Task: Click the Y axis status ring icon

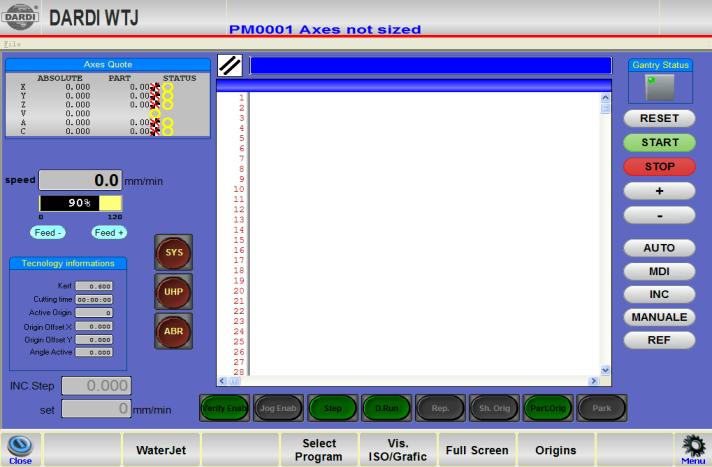Action: (x=168, y=96)
